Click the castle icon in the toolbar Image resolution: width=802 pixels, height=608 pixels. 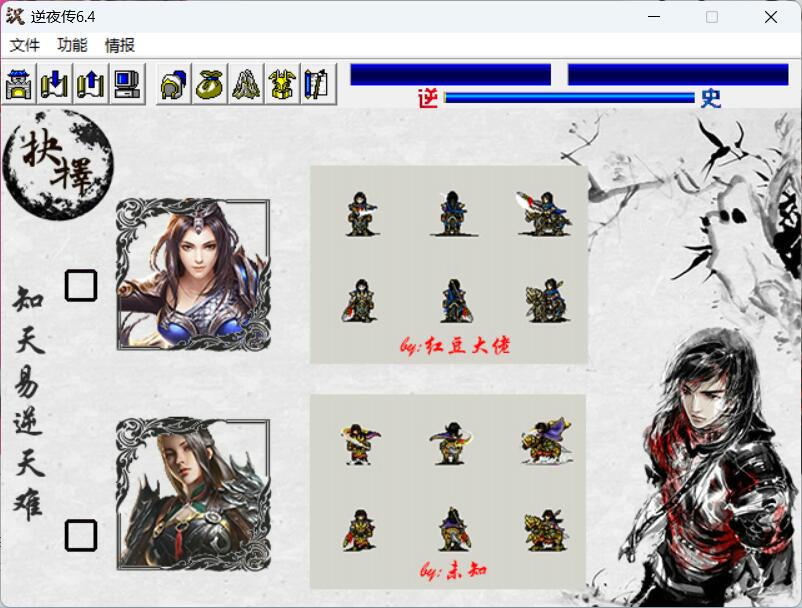click(19, 84)
